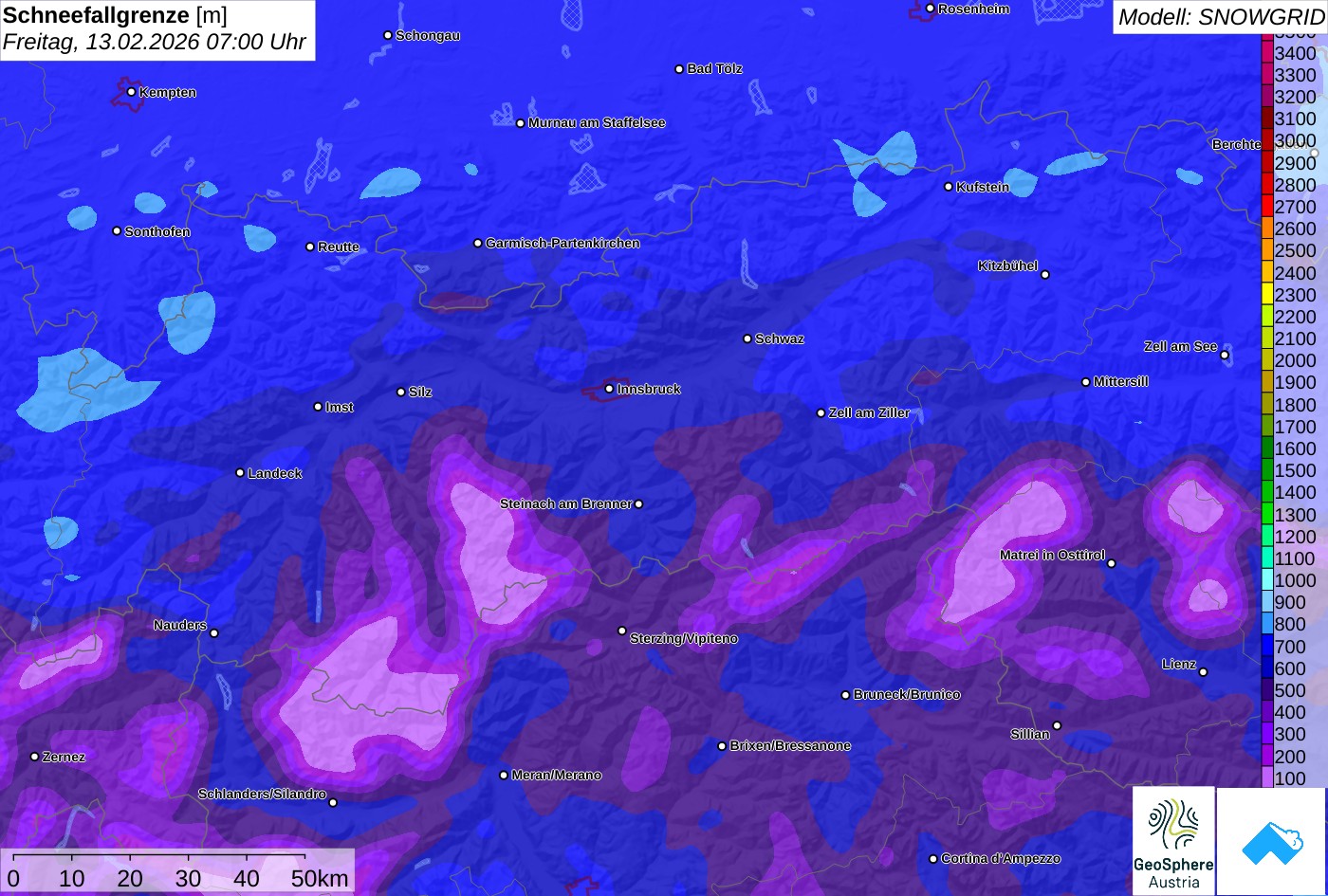Click the 500 legend value
The height and width of the screenshot is (896, 1328).
(1290, 690)
